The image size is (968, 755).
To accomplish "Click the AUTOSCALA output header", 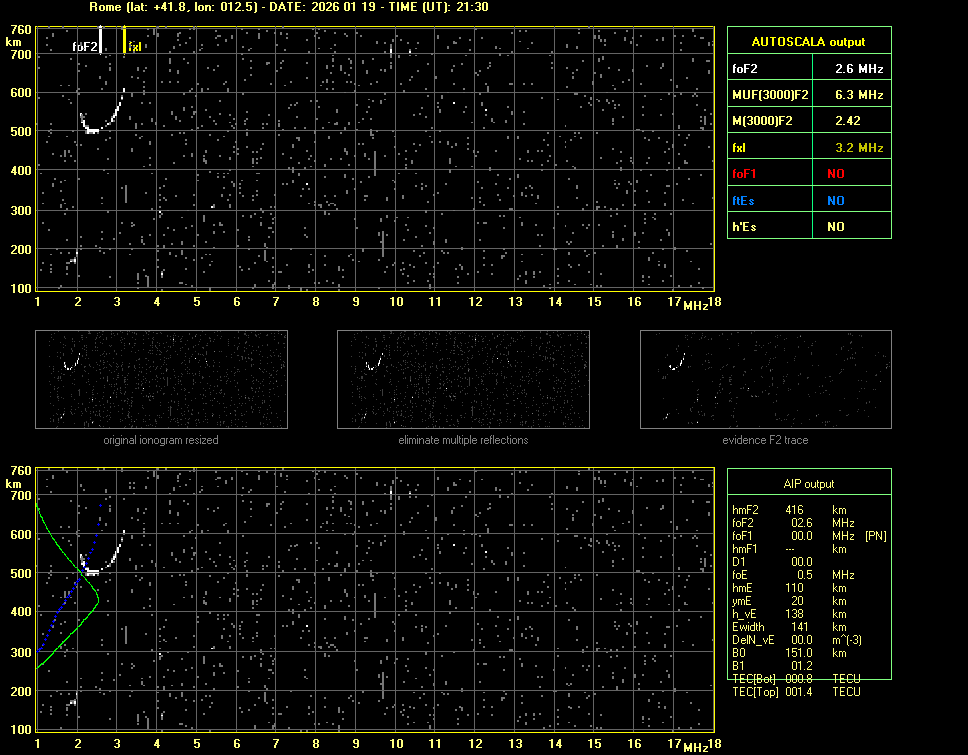I will pos(808,42).
